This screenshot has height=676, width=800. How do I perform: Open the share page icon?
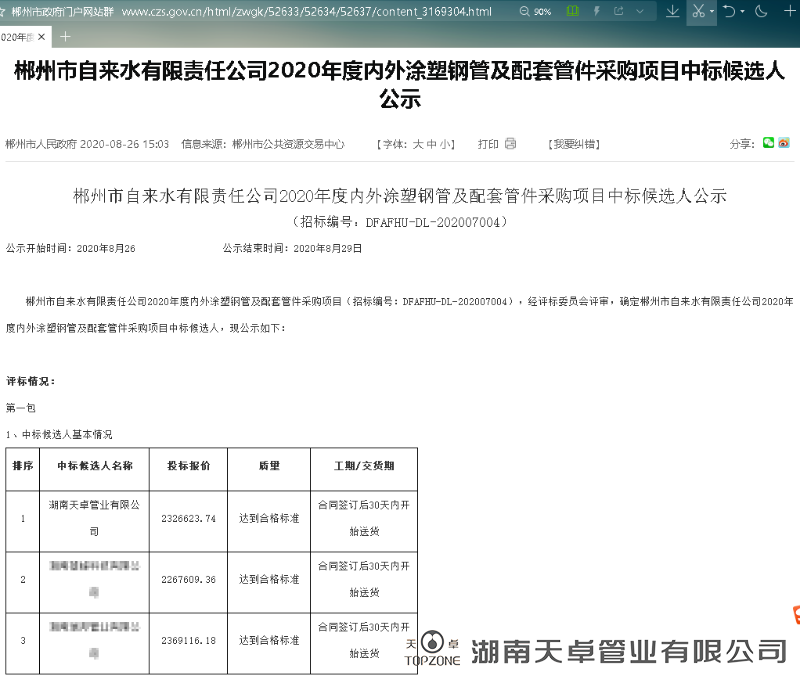619,11
